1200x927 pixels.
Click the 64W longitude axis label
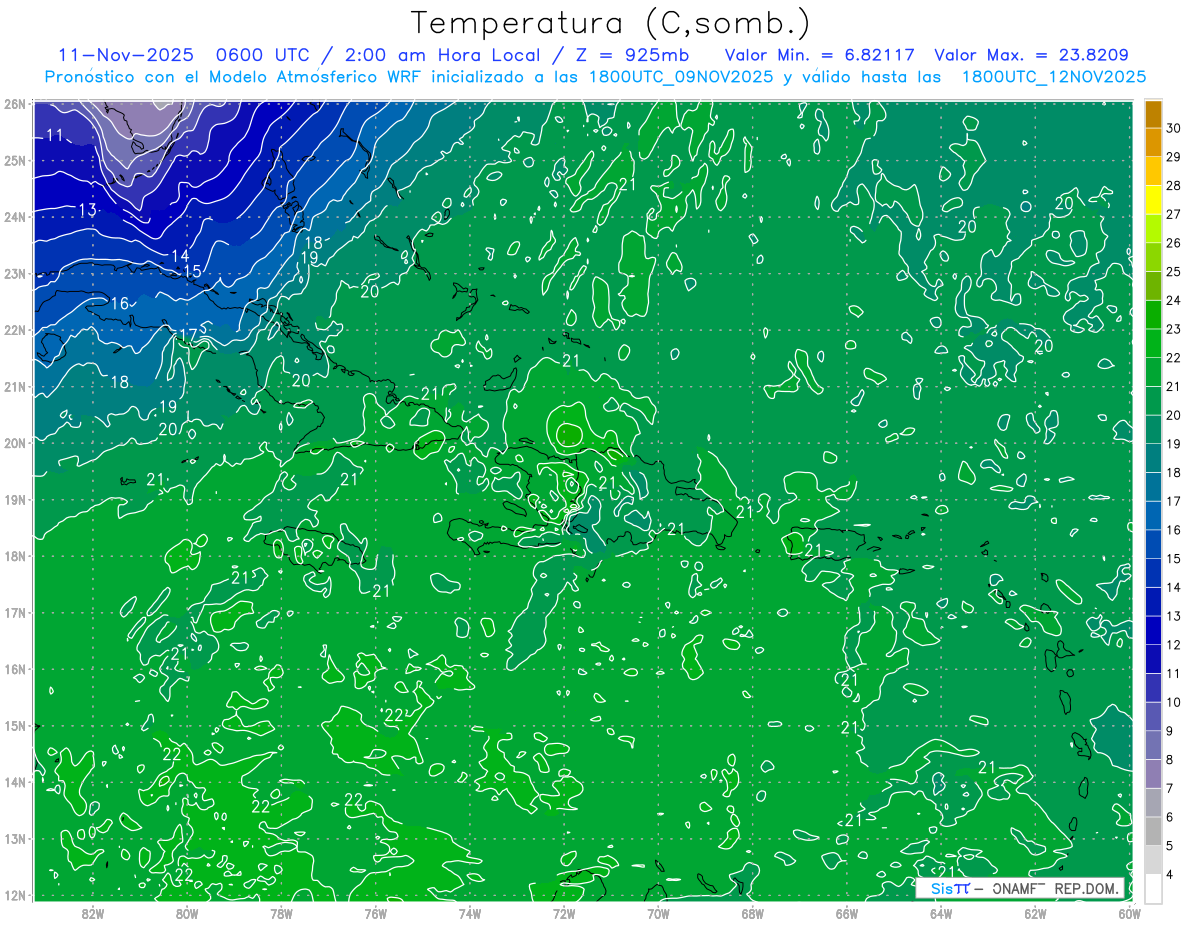pyautogui.click(x=941, y=913)
